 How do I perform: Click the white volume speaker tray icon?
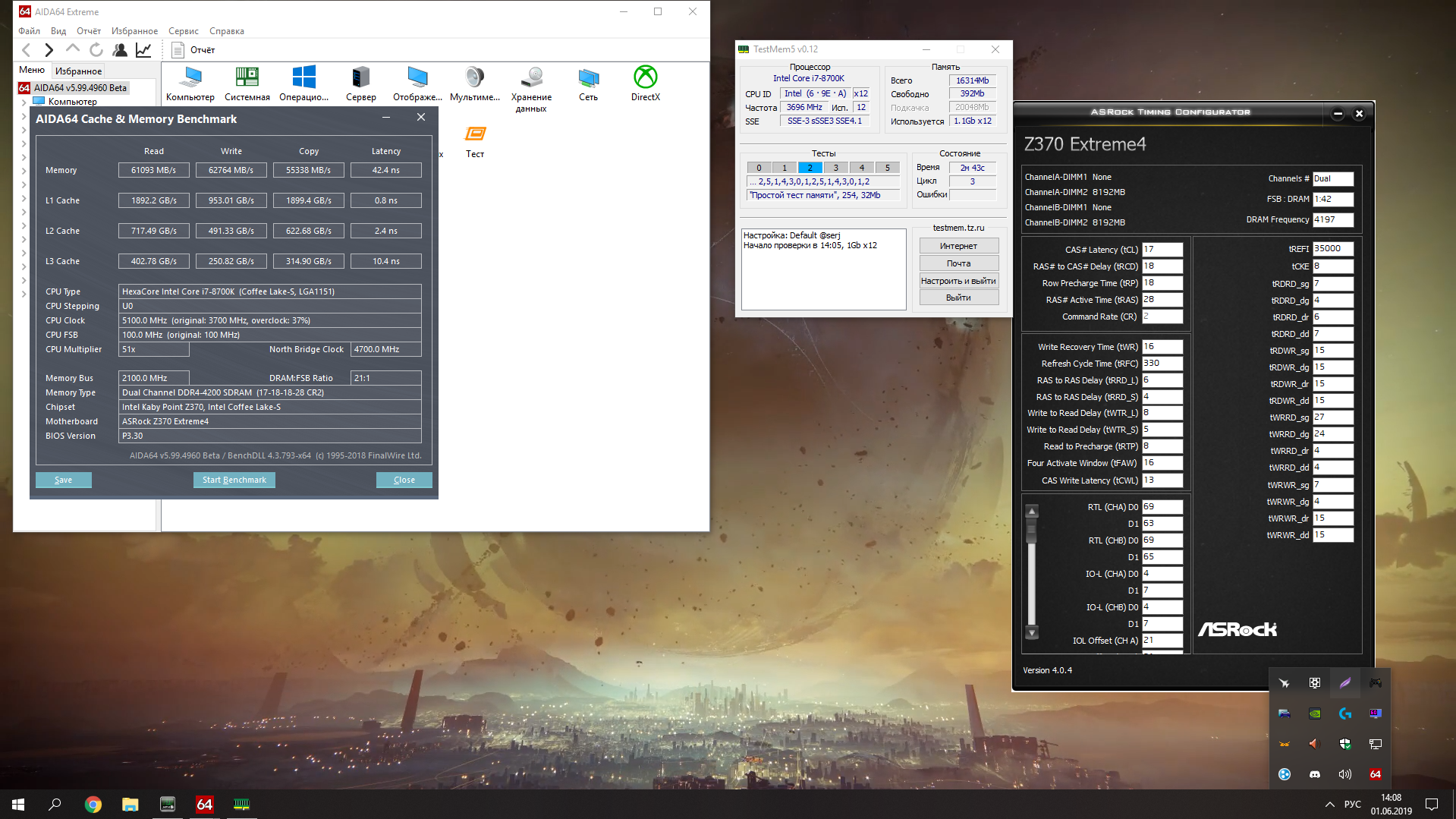point(1345,774)
